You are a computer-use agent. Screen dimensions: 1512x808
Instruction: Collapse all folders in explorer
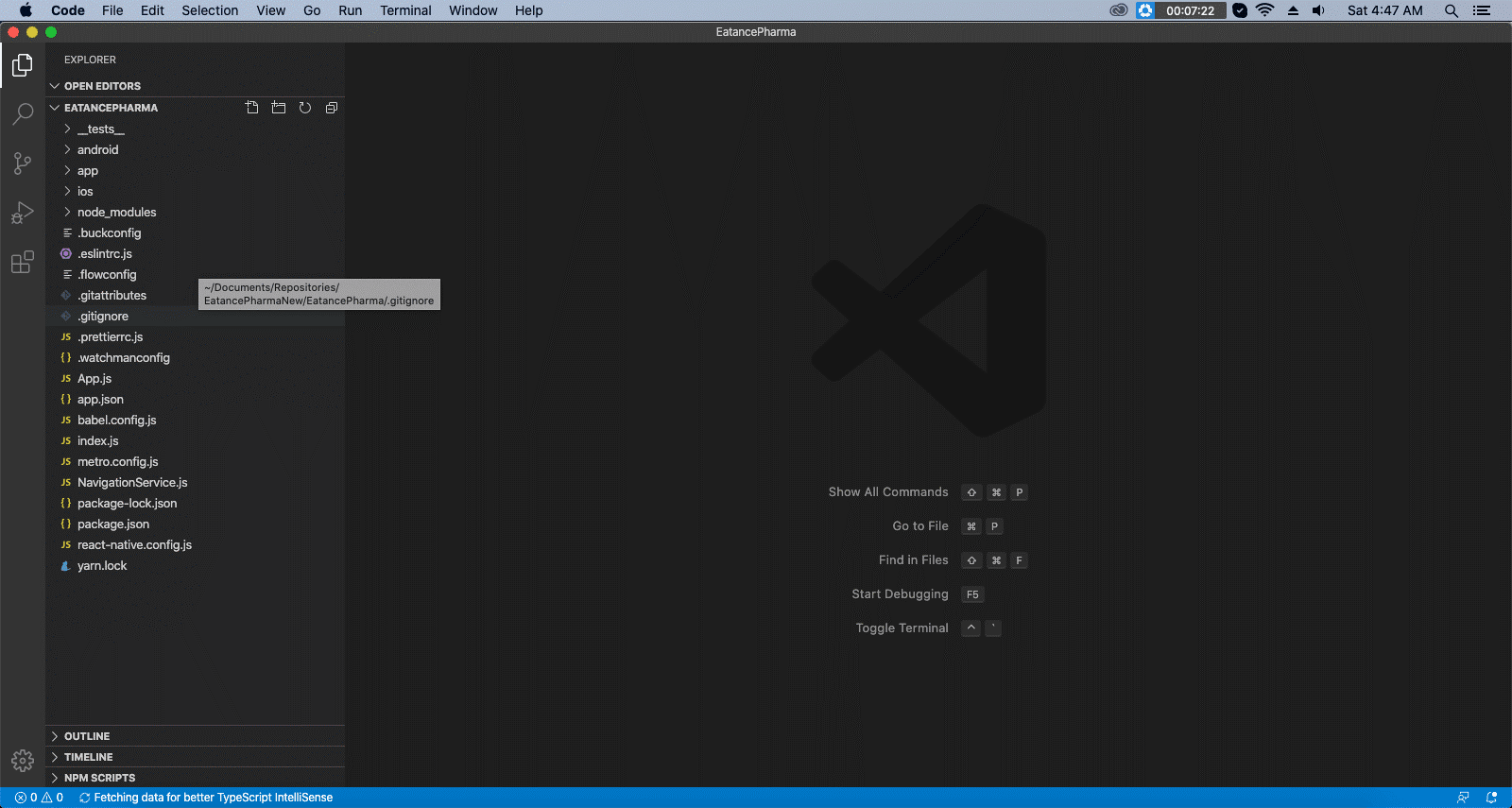tap(332, 108)
